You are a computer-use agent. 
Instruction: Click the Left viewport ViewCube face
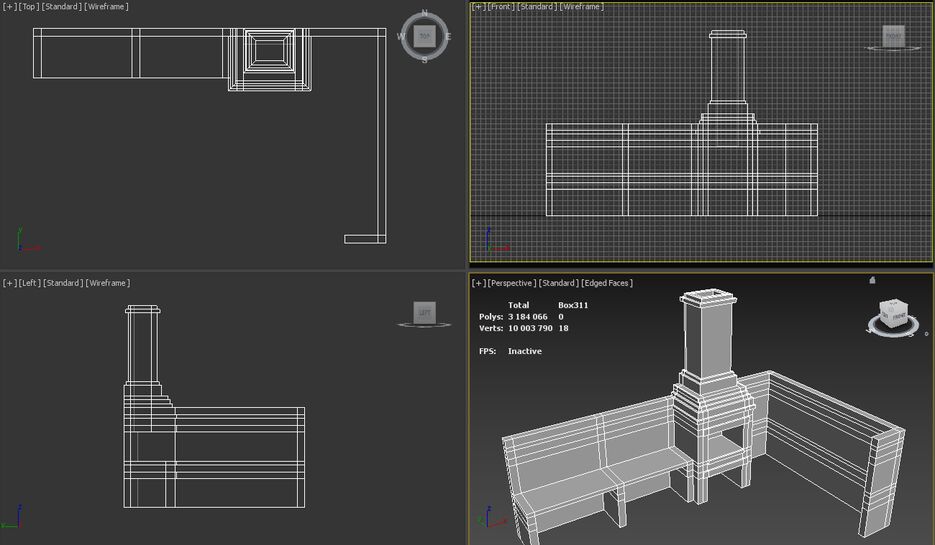[x=424, y=313]
